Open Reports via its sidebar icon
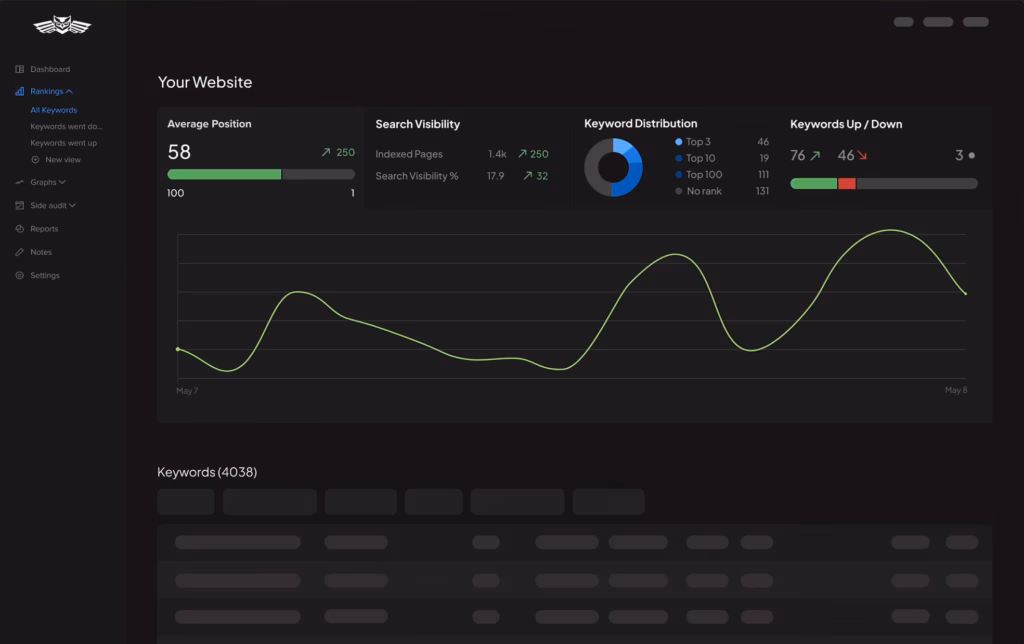The width and height of the screenshot is (1024, 644). point(20,229)
